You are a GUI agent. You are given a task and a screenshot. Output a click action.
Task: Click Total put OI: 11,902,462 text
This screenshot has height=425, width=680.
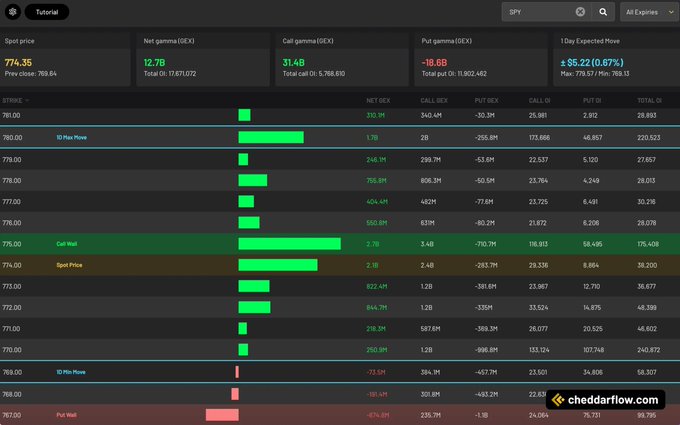tap(454, 74)
